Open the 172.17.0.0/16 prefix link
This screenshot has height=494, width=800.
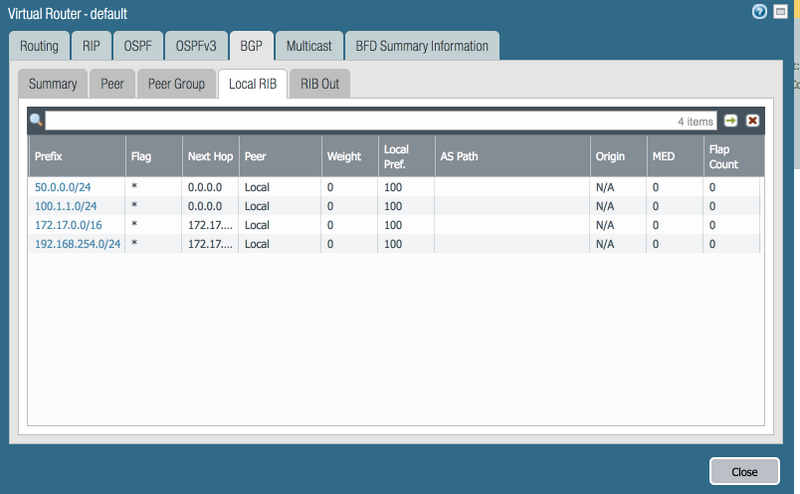click(68, 225)
